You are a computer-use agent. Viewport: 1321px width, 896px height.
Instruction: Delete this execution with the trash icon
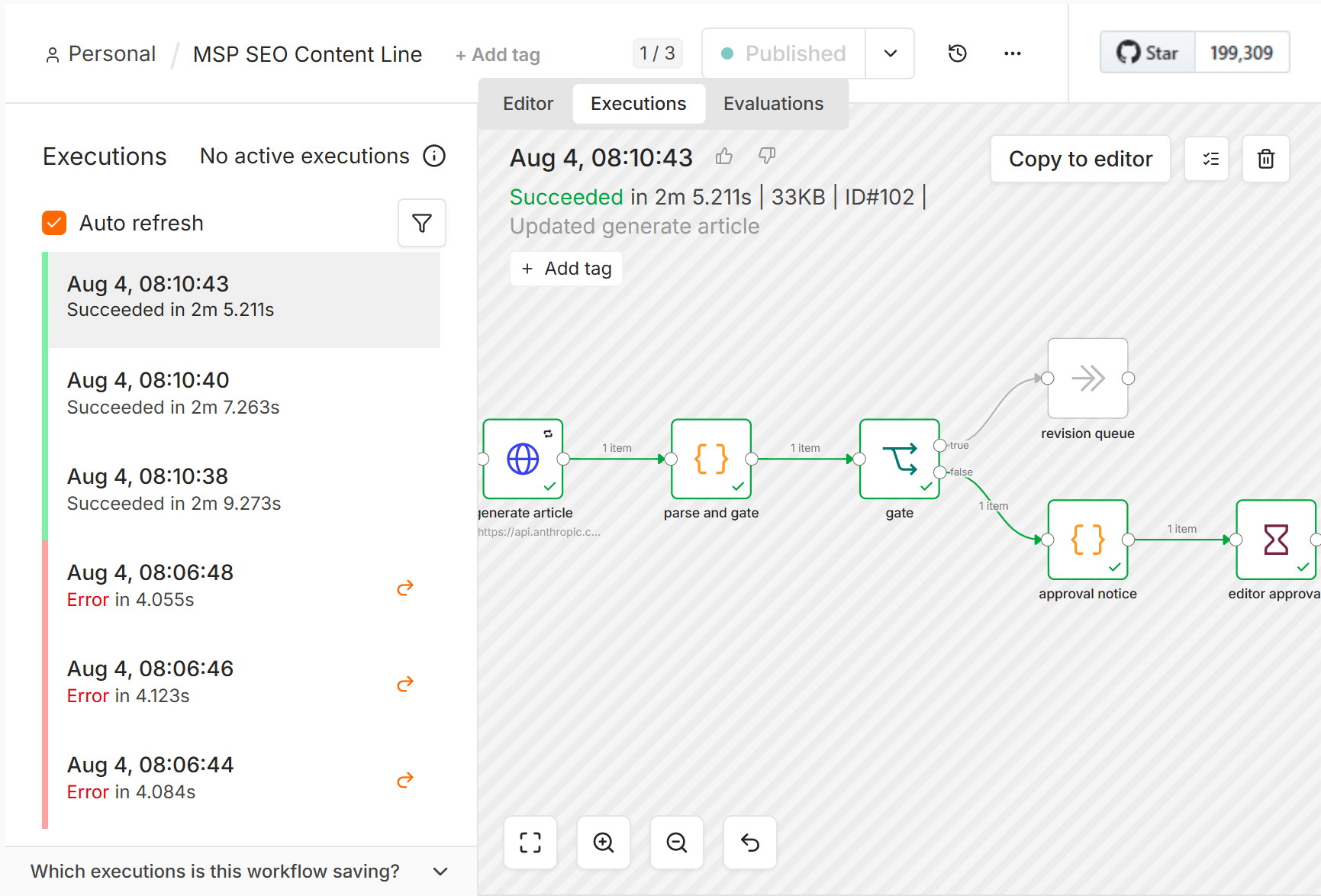(1266, 159)
